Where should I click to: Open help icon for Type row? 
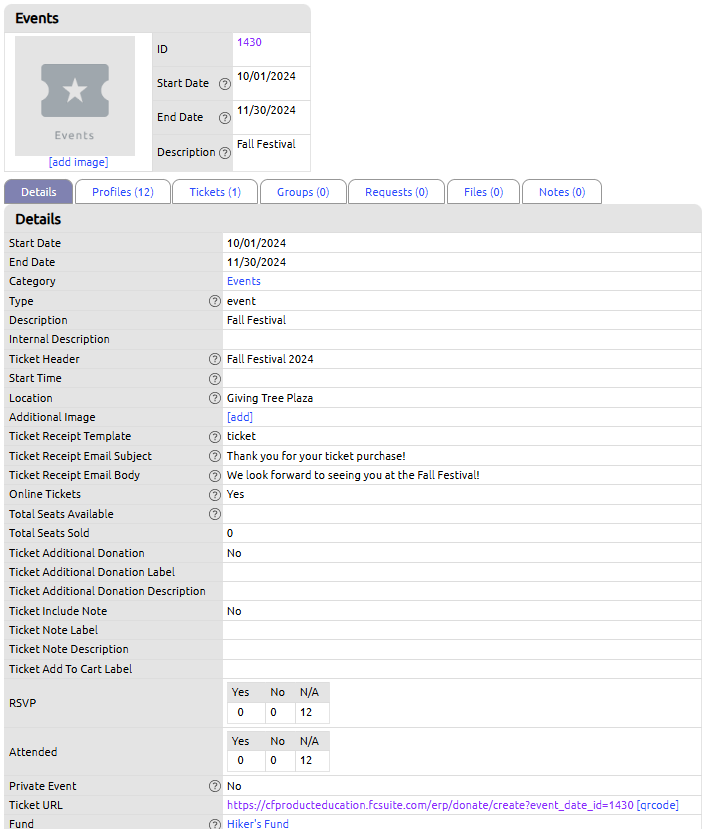(x=215, y=301)
